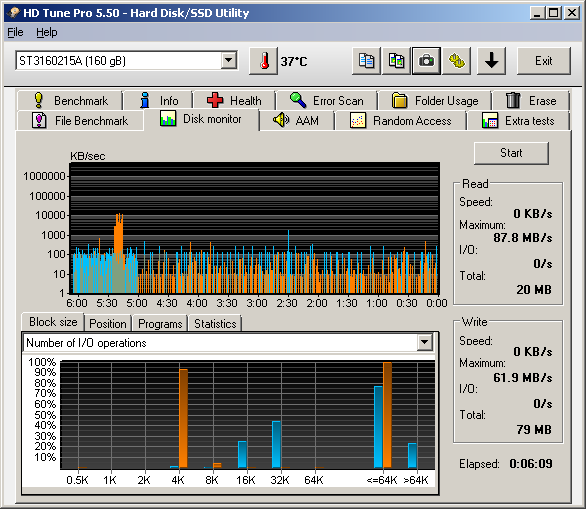Viewport: 586px width, 509px height.
Task: Click the down arrow minimize-to-tray icon
Action: click(491, 61)
